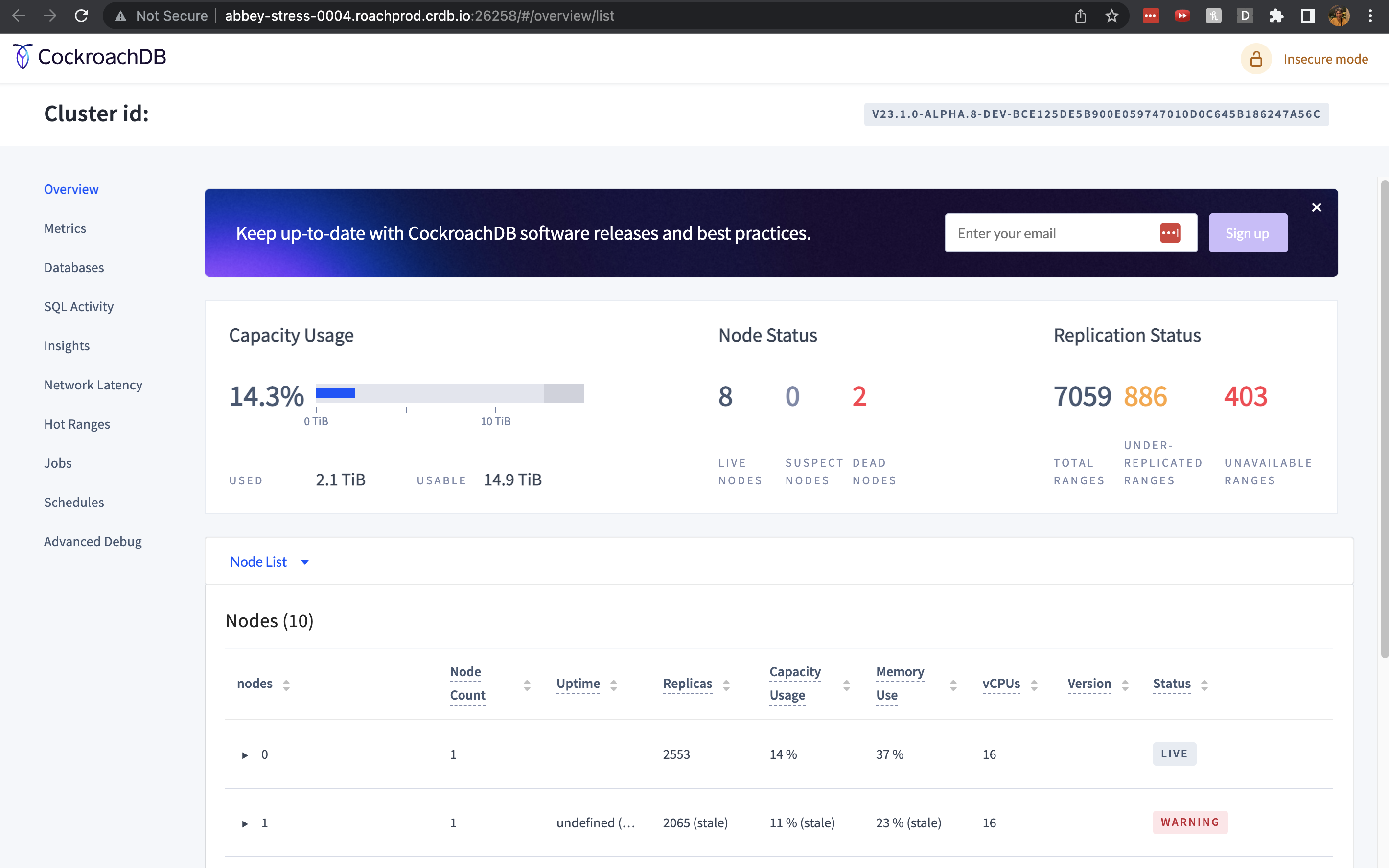Screen dimensions: 1389x868
Task: Click the Memory Use column header
Action: pos(900,684)
